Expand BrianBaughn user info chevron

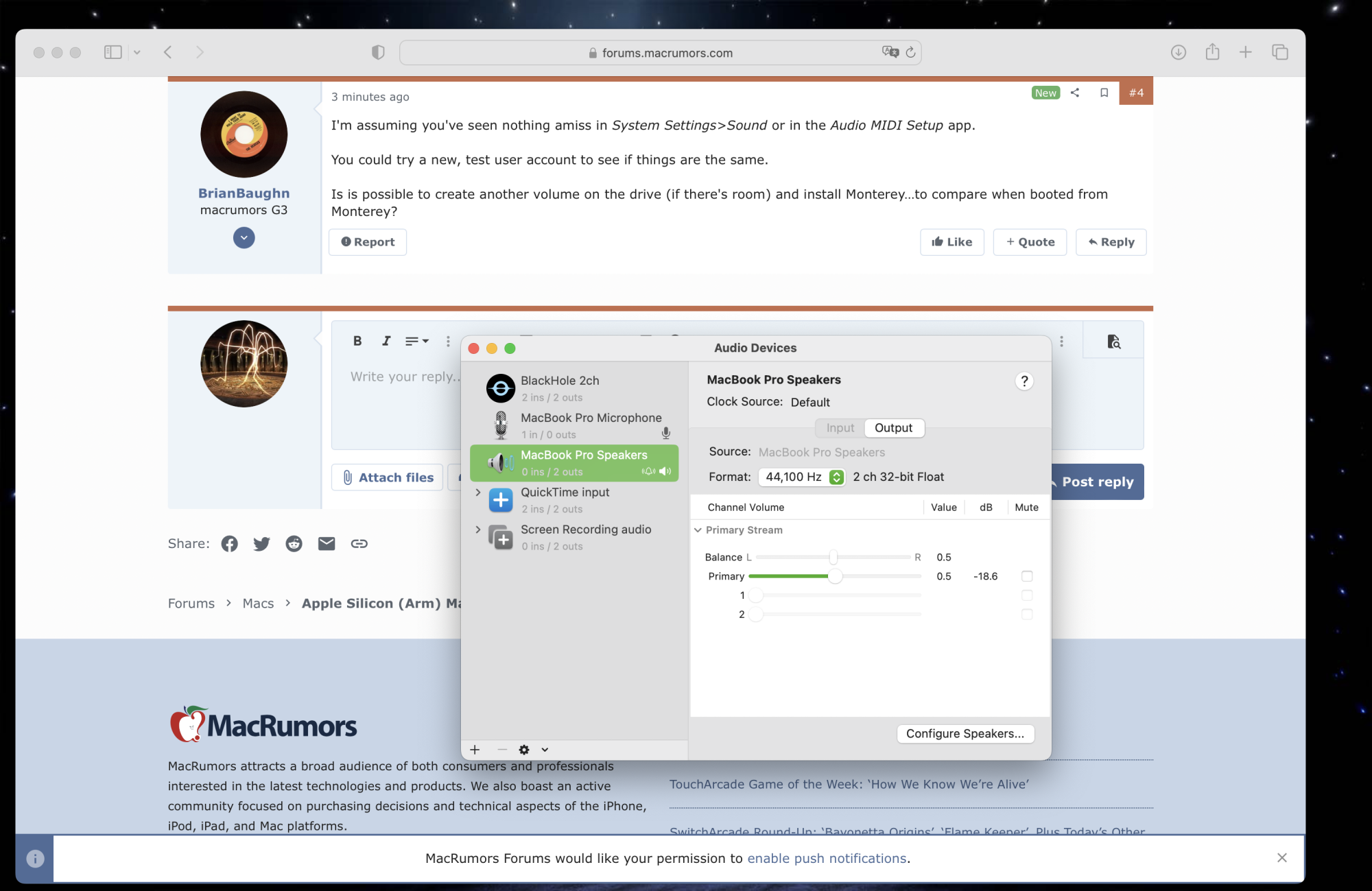click(x=244, y=238)
